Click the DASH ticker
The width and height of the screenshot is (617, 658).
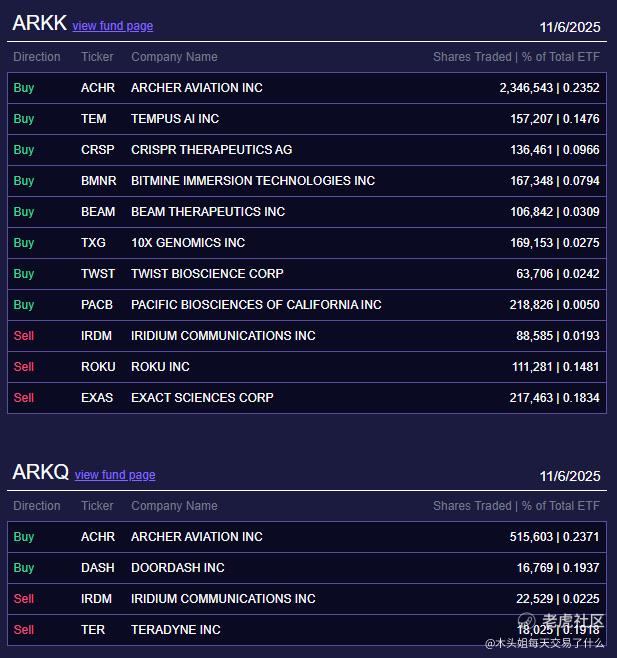tap(98, 568)
